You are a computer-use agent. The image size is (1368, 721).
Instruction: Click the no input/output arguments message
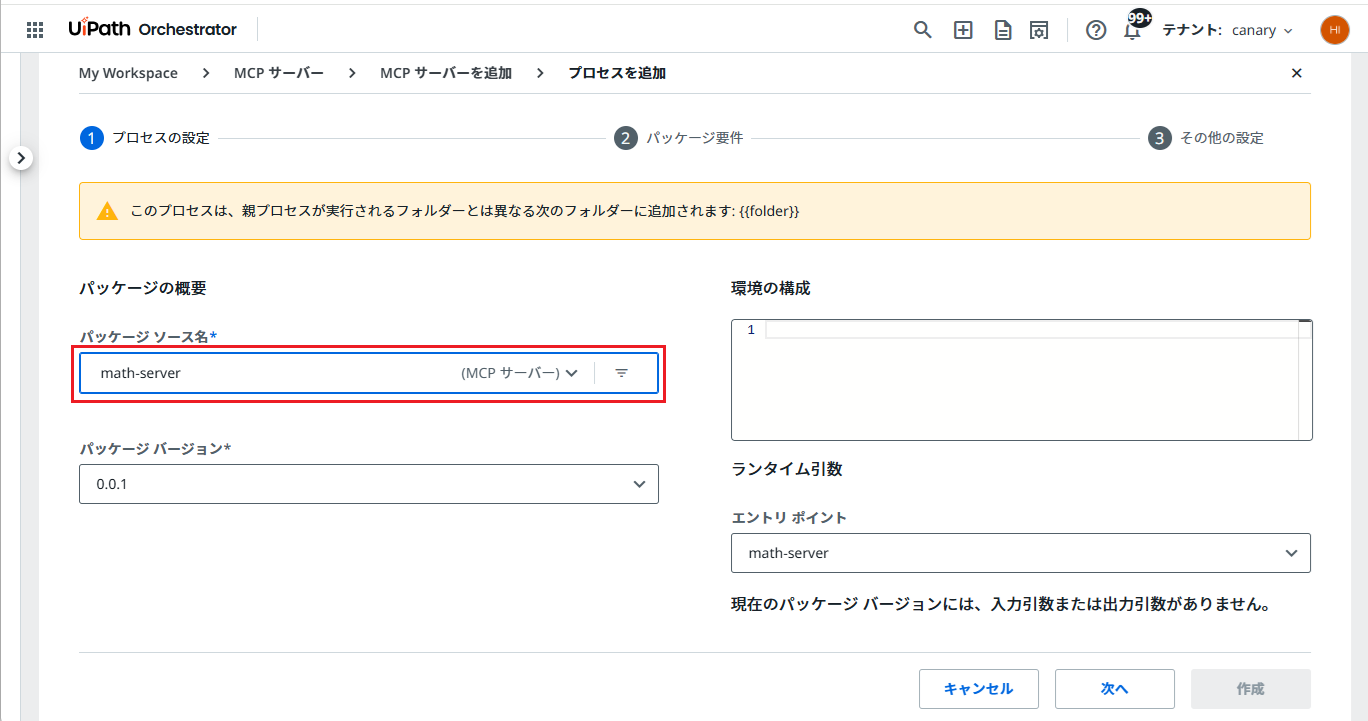1001,605
